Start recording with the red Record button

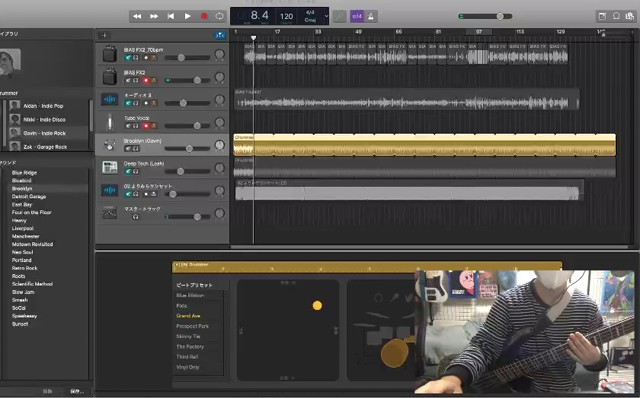[x=204, y=16]
